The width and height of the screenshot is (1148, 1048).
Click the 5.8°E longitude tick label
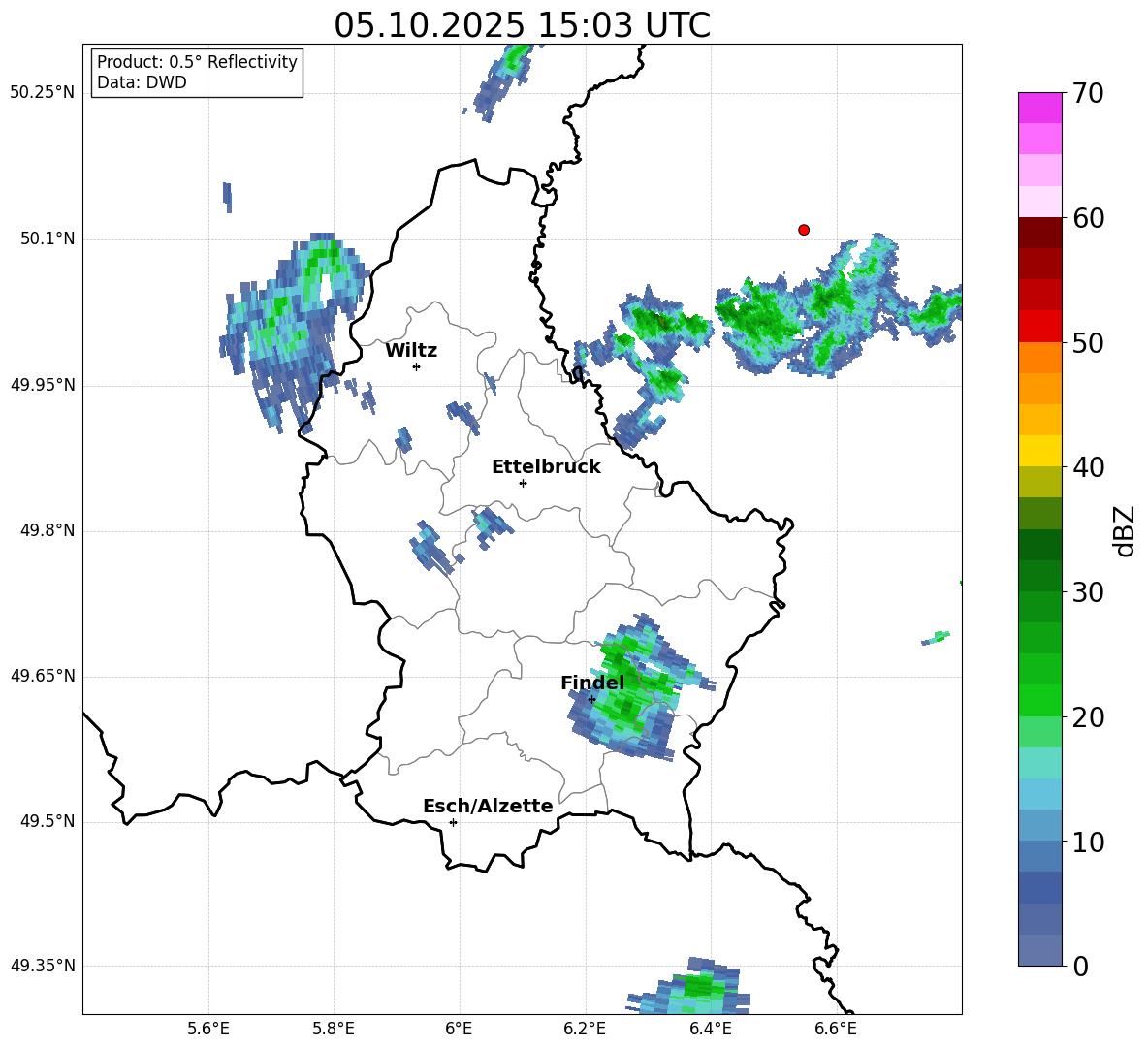pos(334,1029)
